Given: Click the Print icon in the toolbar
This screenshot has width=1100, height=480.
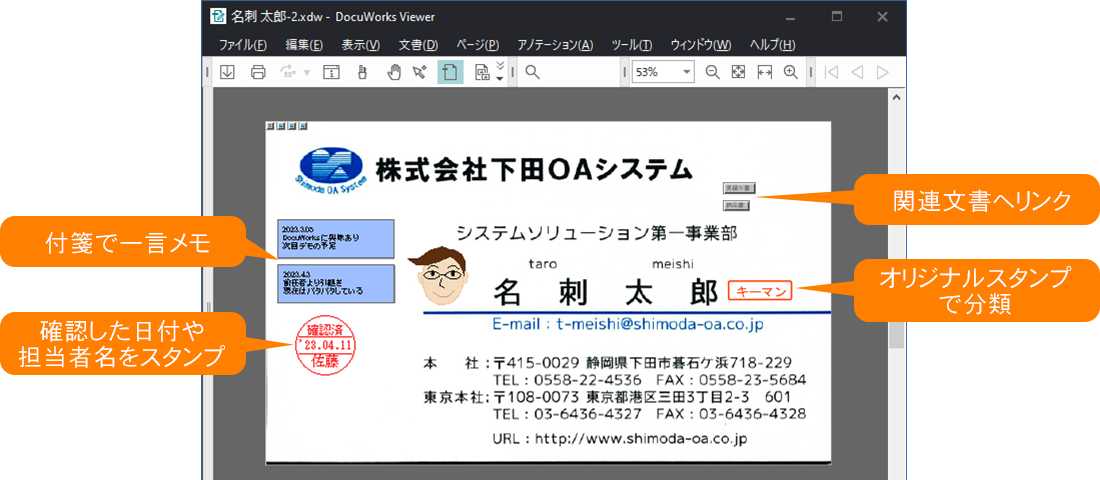Looking at the screenshot, I should (258, 72).
